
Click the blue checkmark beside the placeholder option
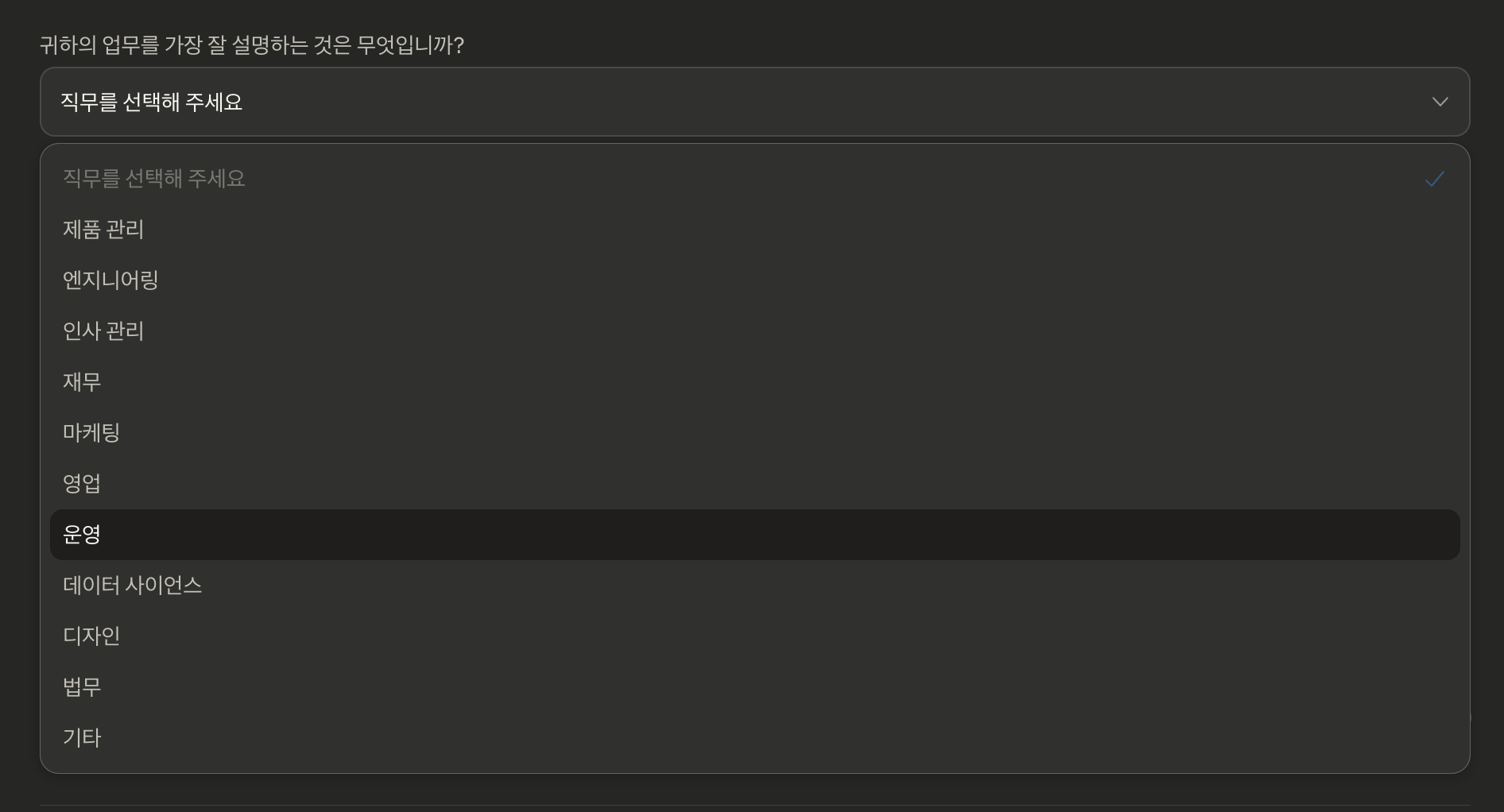pos(1434,179)
